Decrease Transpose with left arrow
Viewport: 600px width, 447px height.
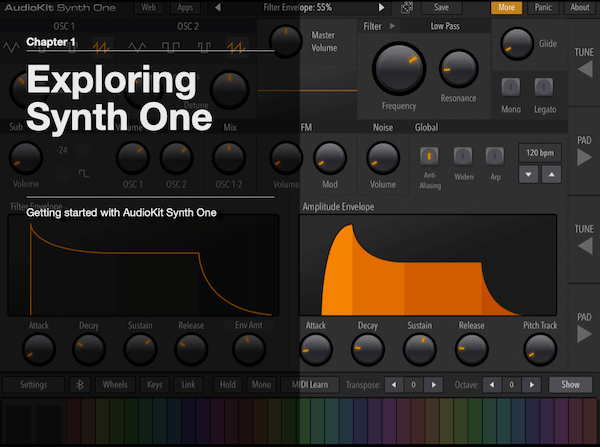click(x=394, y=385)
